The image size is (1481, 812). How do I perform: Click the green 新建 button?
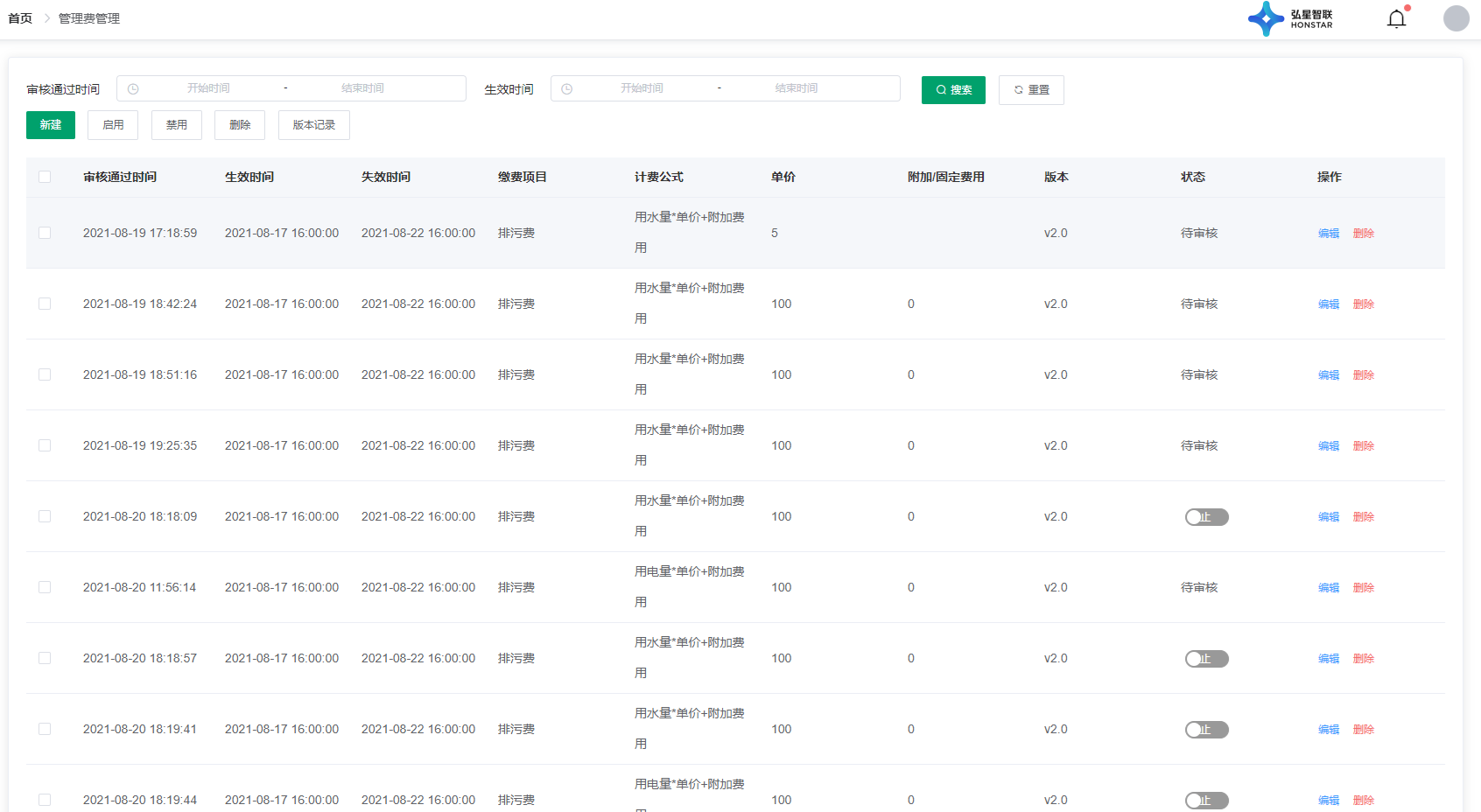pos(51,125)
